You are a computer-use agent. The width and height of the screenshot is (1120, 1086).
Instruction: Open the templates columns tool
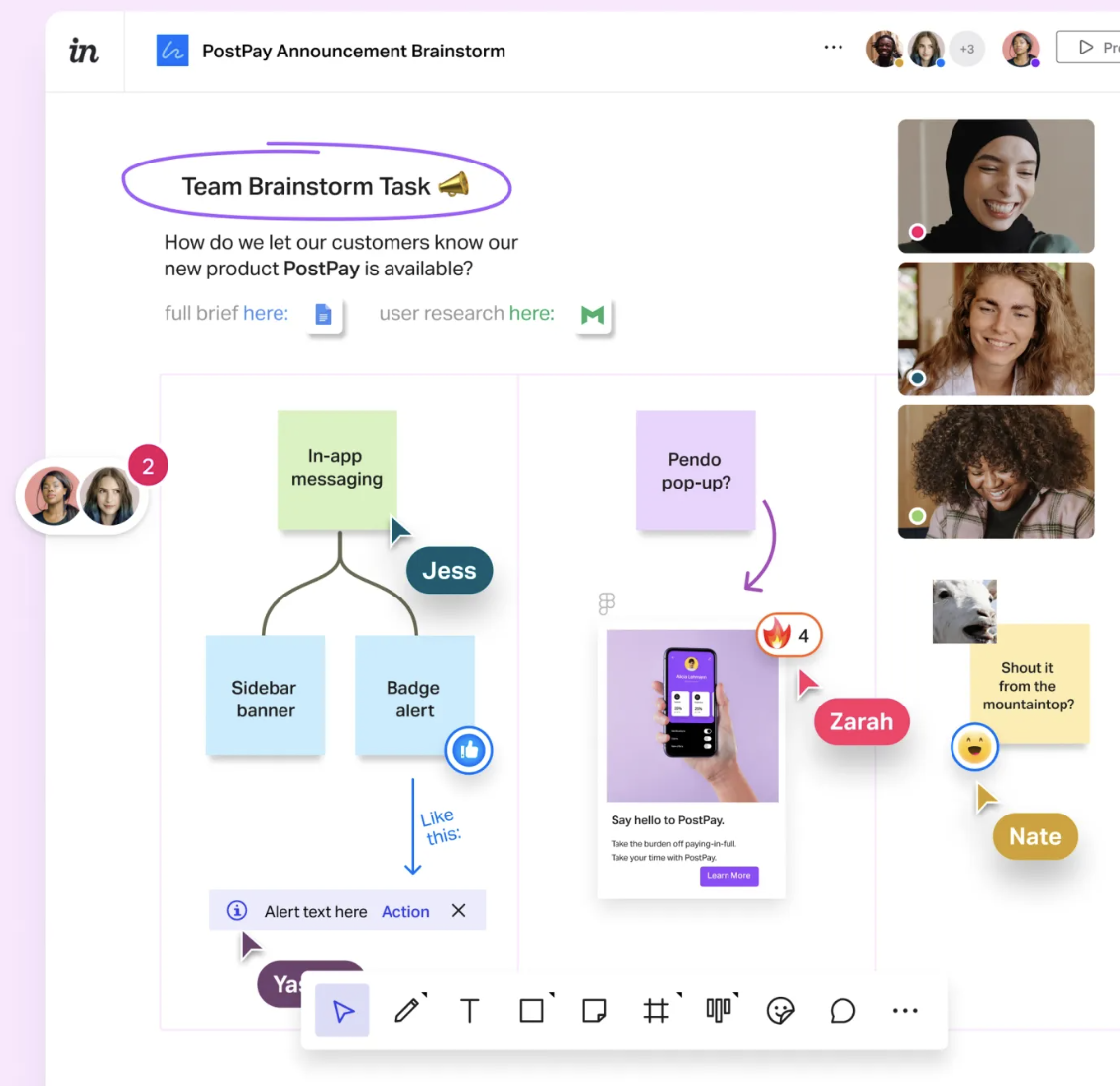coord(718,1009)
